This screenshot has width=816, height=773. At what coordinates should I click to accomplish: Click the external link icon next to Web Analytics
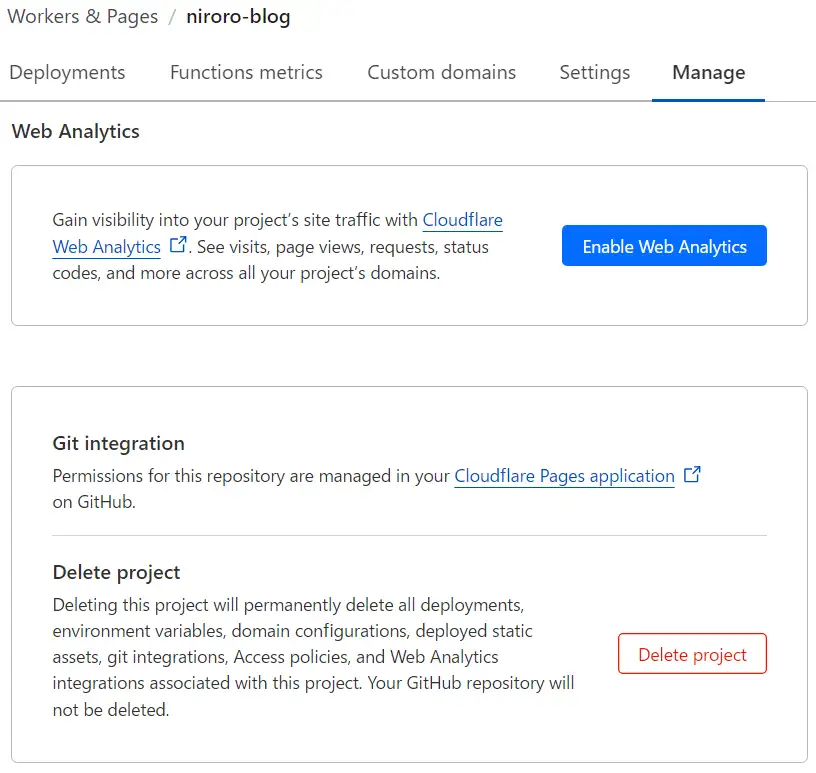[177, 247]
